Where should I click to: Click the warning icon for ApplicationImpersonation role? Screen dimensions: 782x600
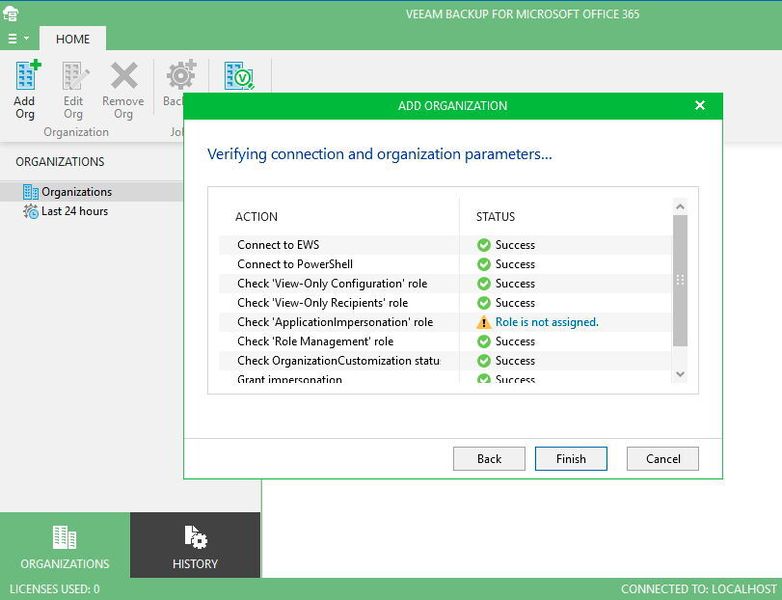point(484,322)
